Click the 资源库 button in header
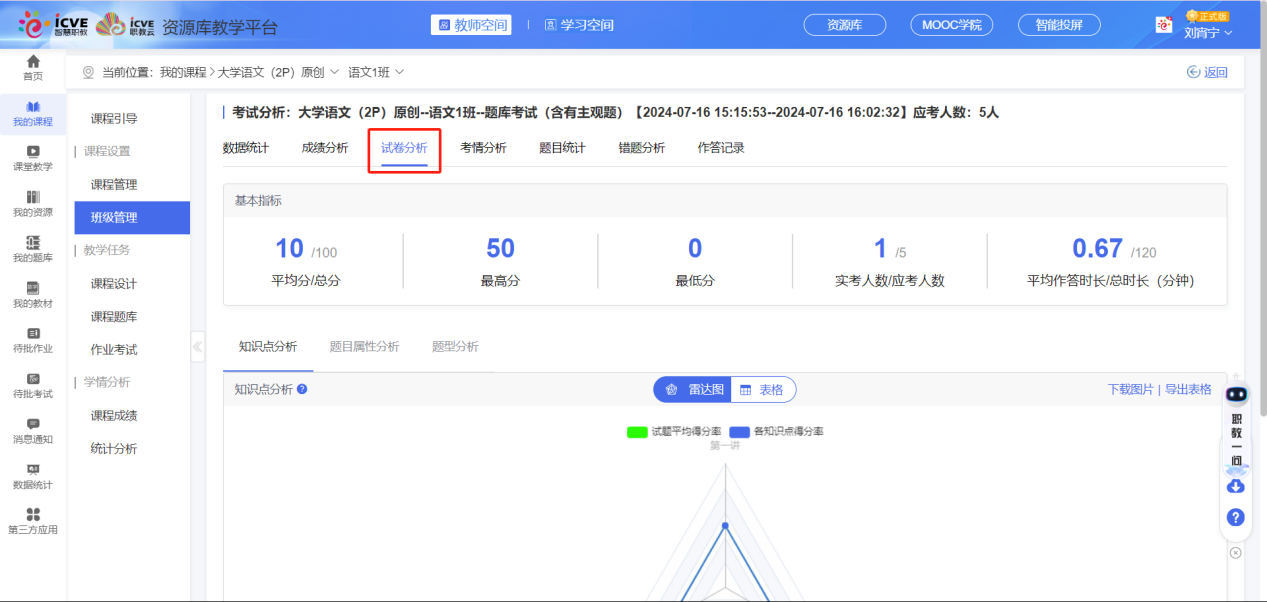 click(846, 25)
